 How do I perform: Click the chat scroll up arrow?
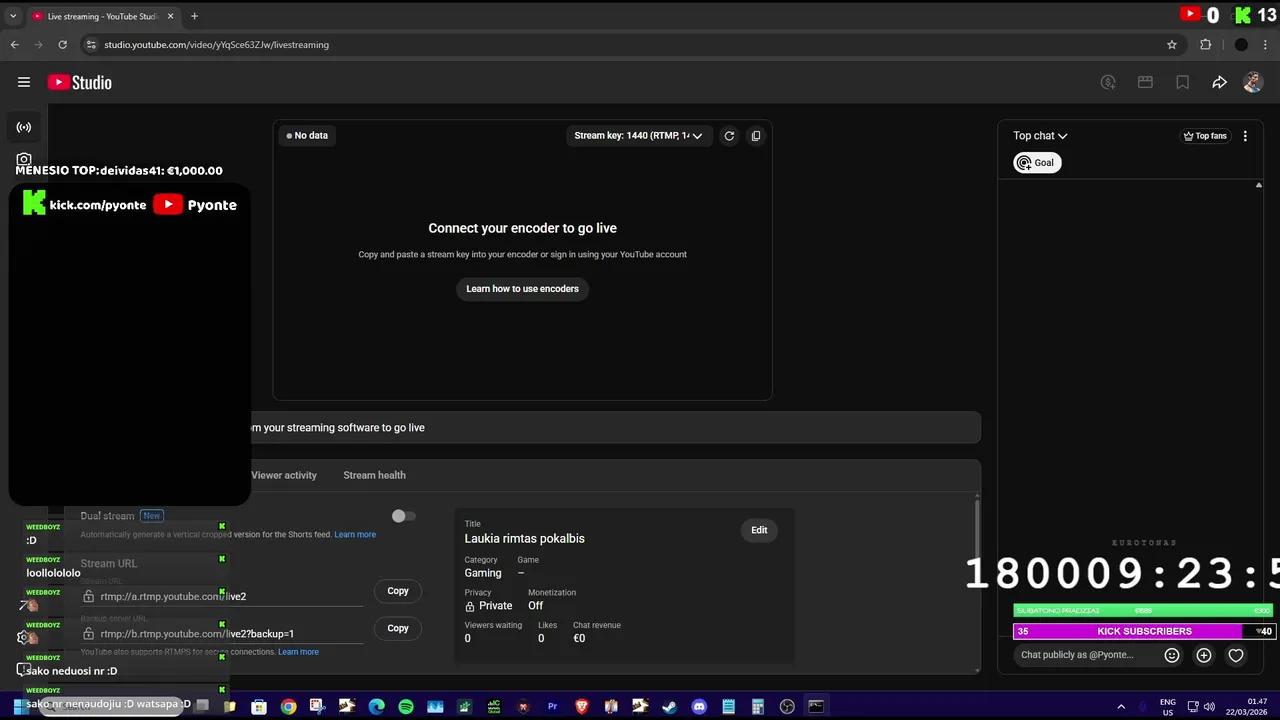[x=1259, y=186]
